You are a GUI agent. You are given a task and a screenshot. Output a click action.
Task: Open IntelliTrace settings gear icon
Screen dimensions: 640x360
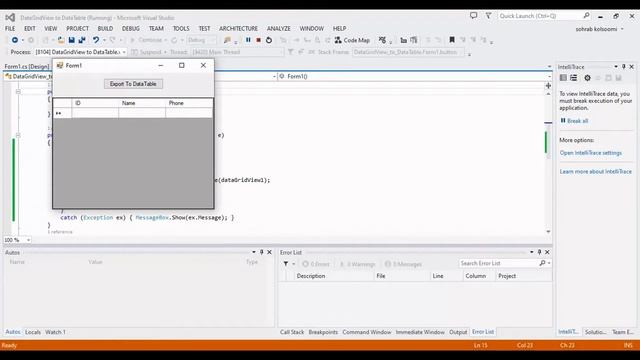point(587,78)
